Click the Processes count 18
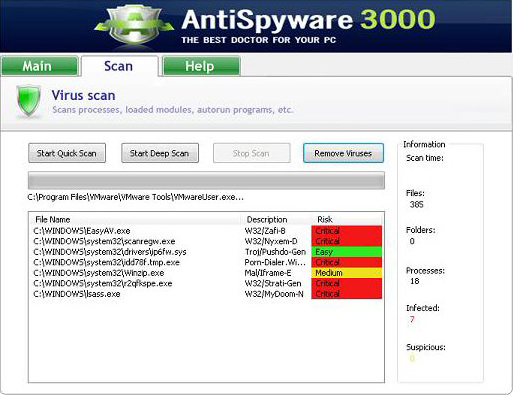 point(415,281)
